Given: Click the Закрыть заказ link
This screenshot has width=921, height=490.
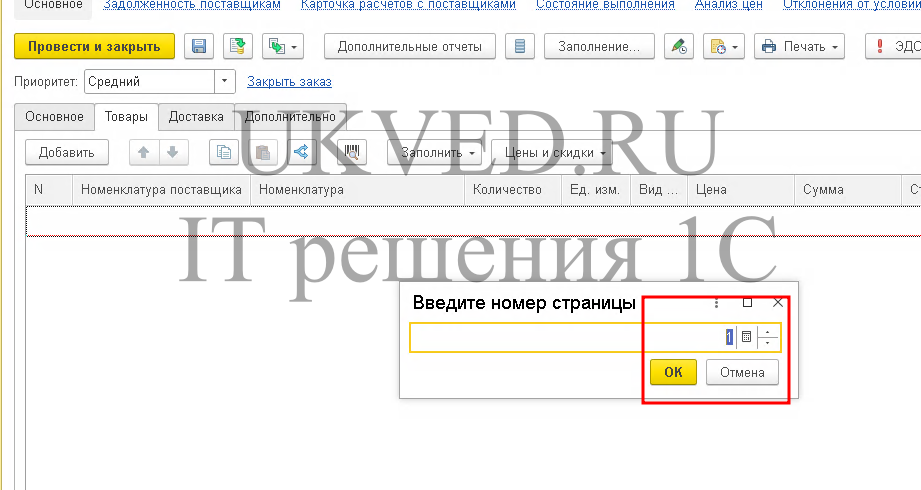Looking at the screenshot, I should (289, 82).
